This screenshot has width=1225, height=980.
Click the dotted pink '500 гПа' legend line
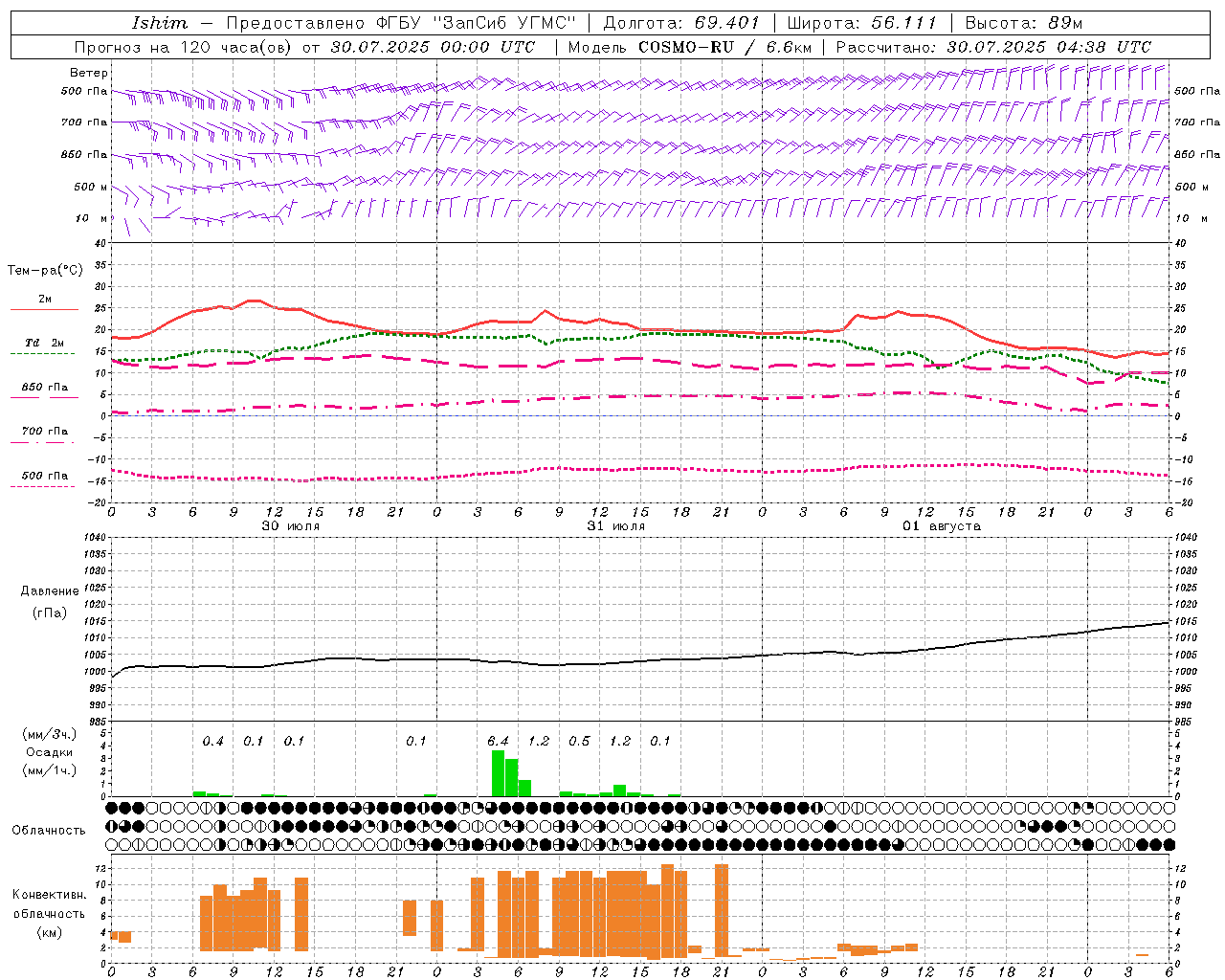[x=42, y=486]
